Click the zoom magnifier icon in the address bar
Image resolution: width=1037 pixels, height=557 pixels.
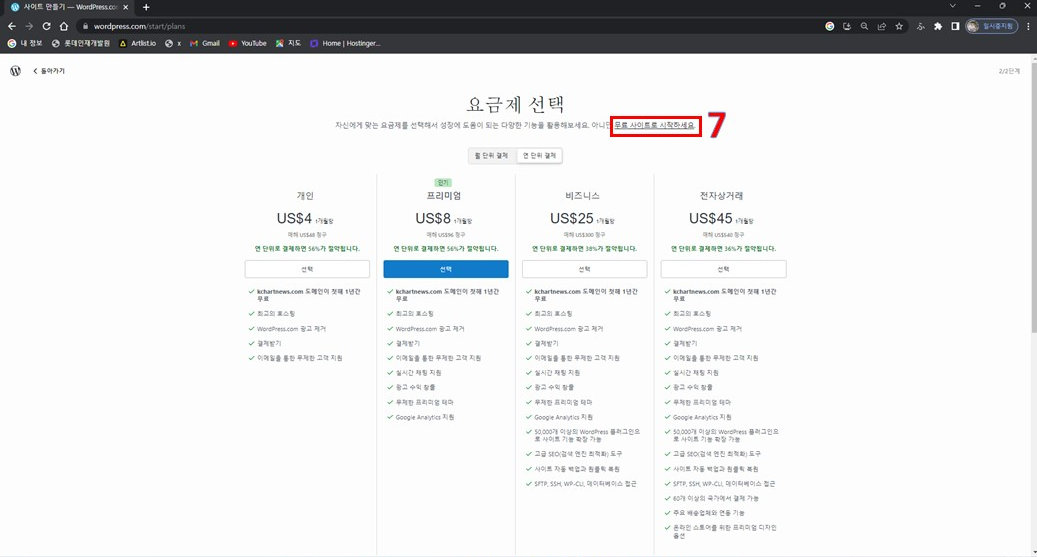coord(864,26)
